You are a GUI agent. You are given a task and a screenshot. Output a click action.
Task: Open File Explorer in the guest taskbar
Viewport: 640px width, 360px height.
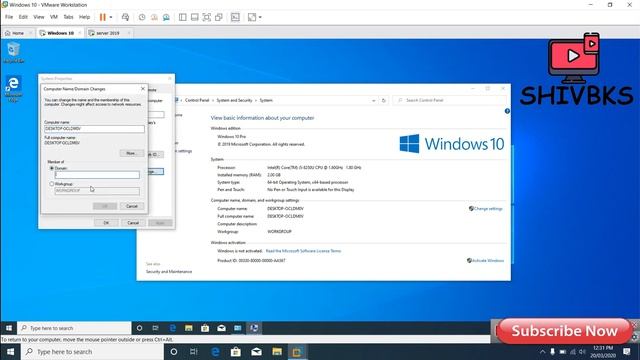coord(189,328)
